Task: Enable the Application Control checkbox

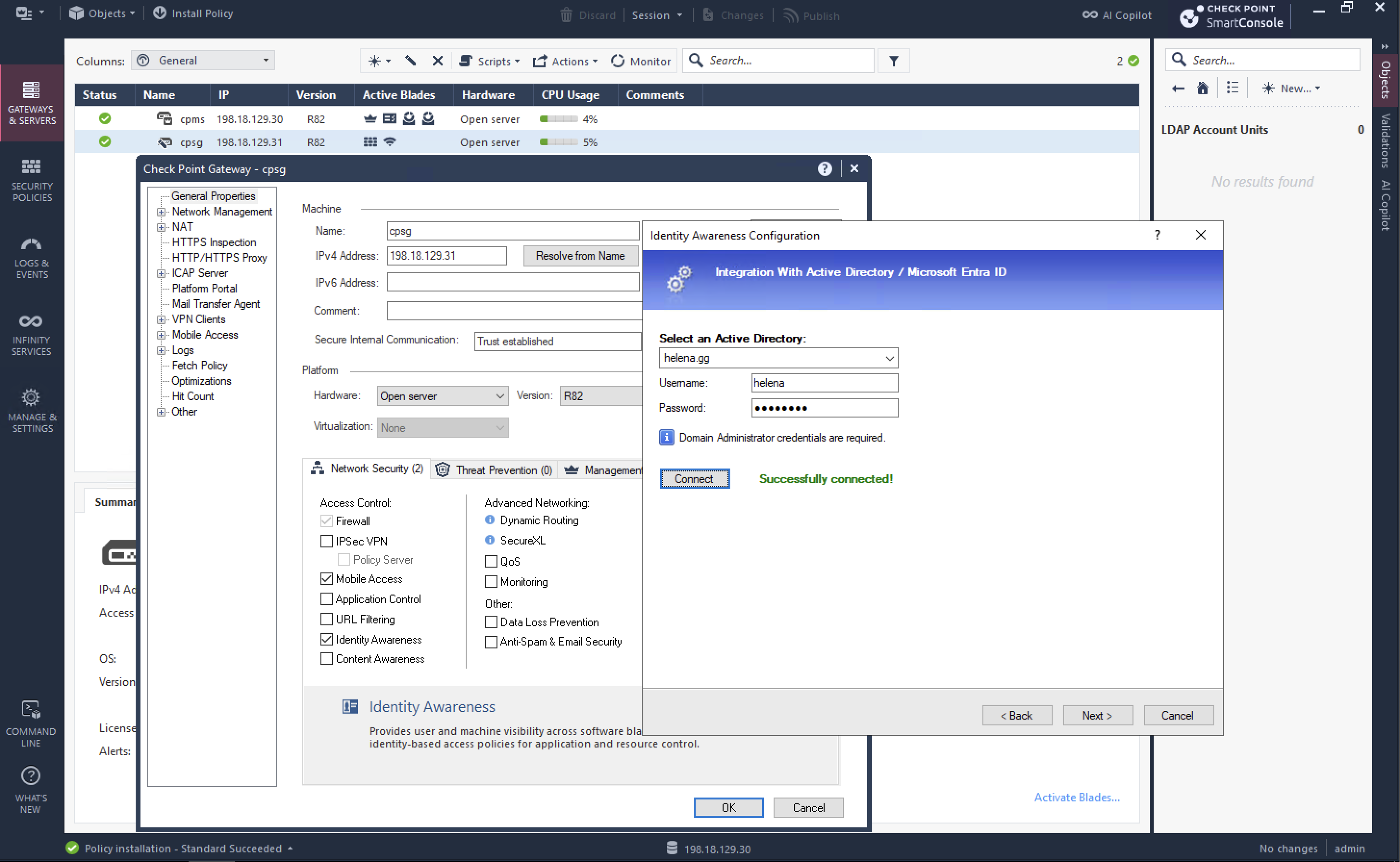Action: click(327, 599)
